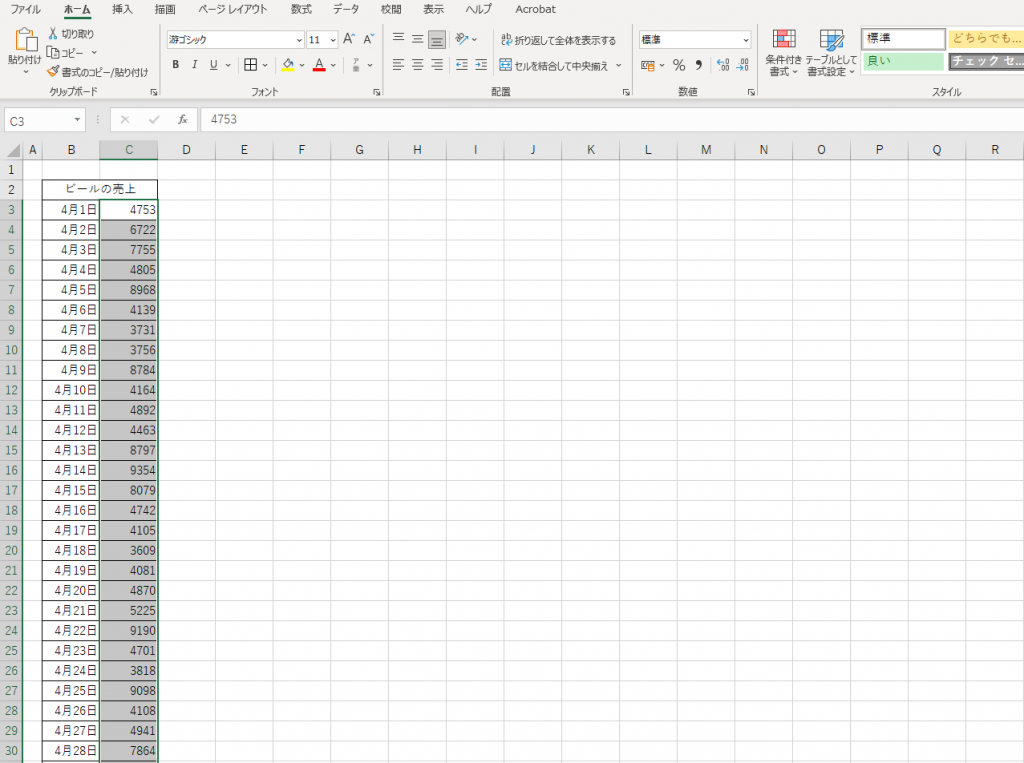This screenshot has height=763, width=1024.
Task: Click the Format Painter (書式のコピー/貼り付け) icon
Action: [x=53, y=71]
